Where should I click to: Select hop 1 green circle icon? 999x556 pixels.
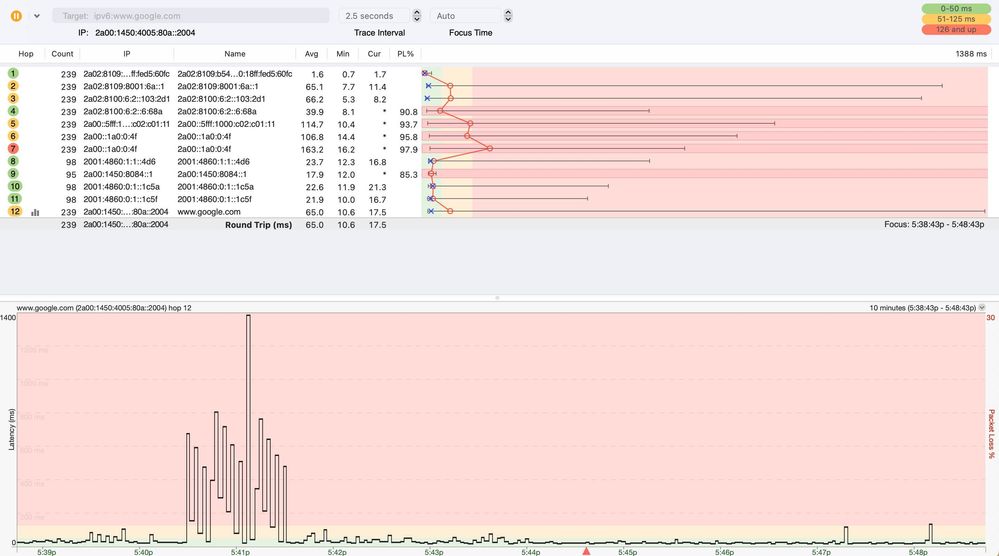[x=13, y=73]
